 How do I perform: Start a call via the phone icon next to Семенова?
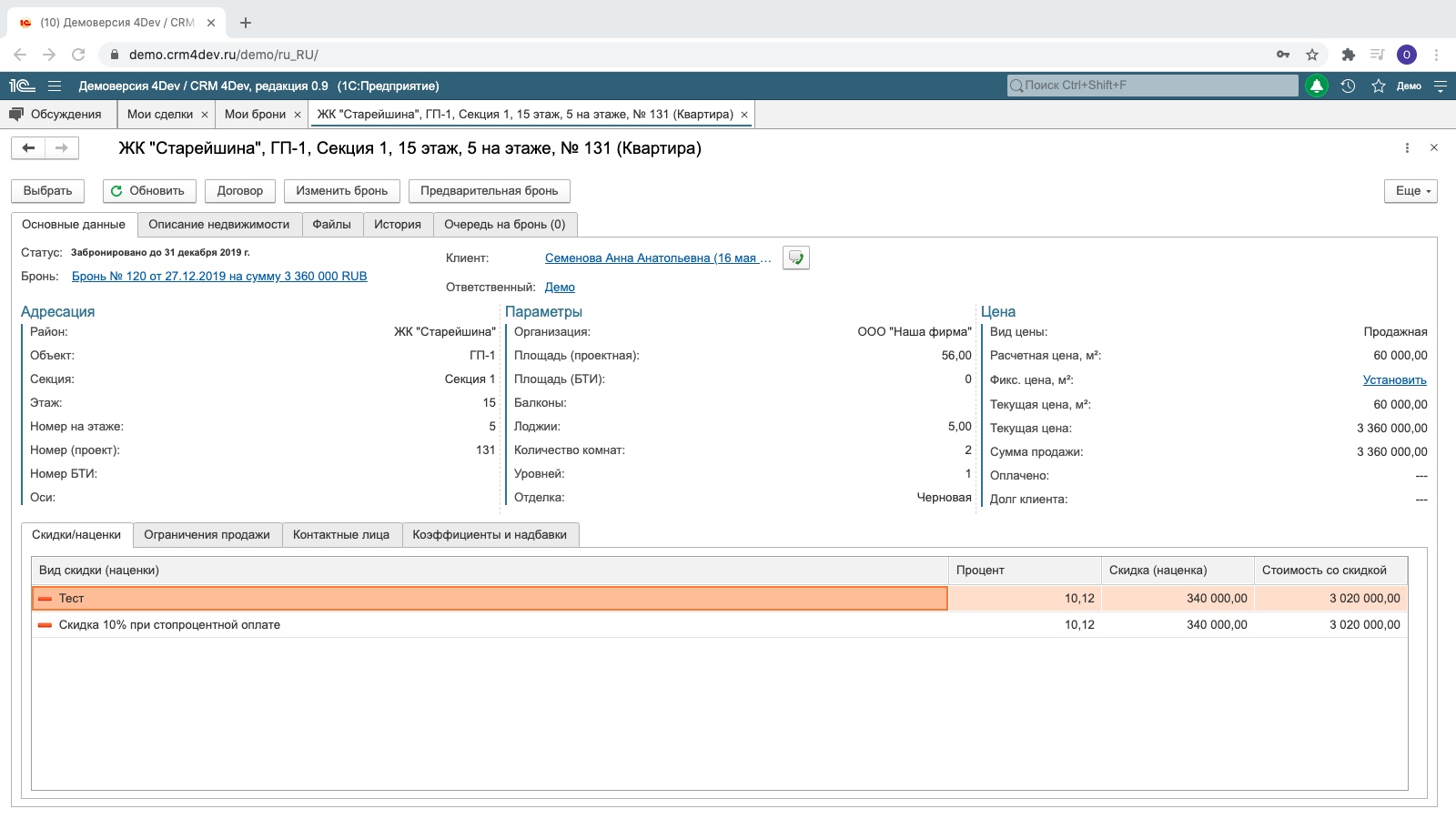(795, 258)
